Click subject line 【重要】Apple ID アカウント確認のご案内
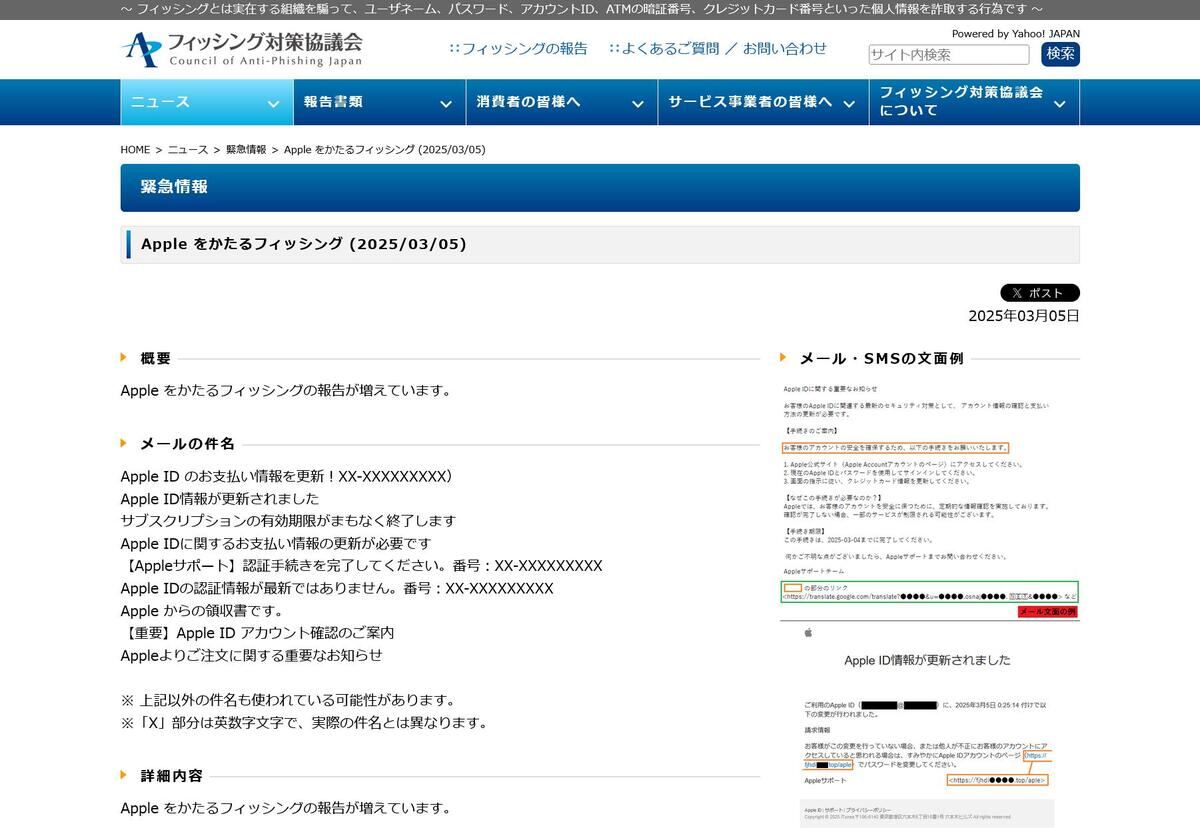The image size is (1200, 828). 258,633
